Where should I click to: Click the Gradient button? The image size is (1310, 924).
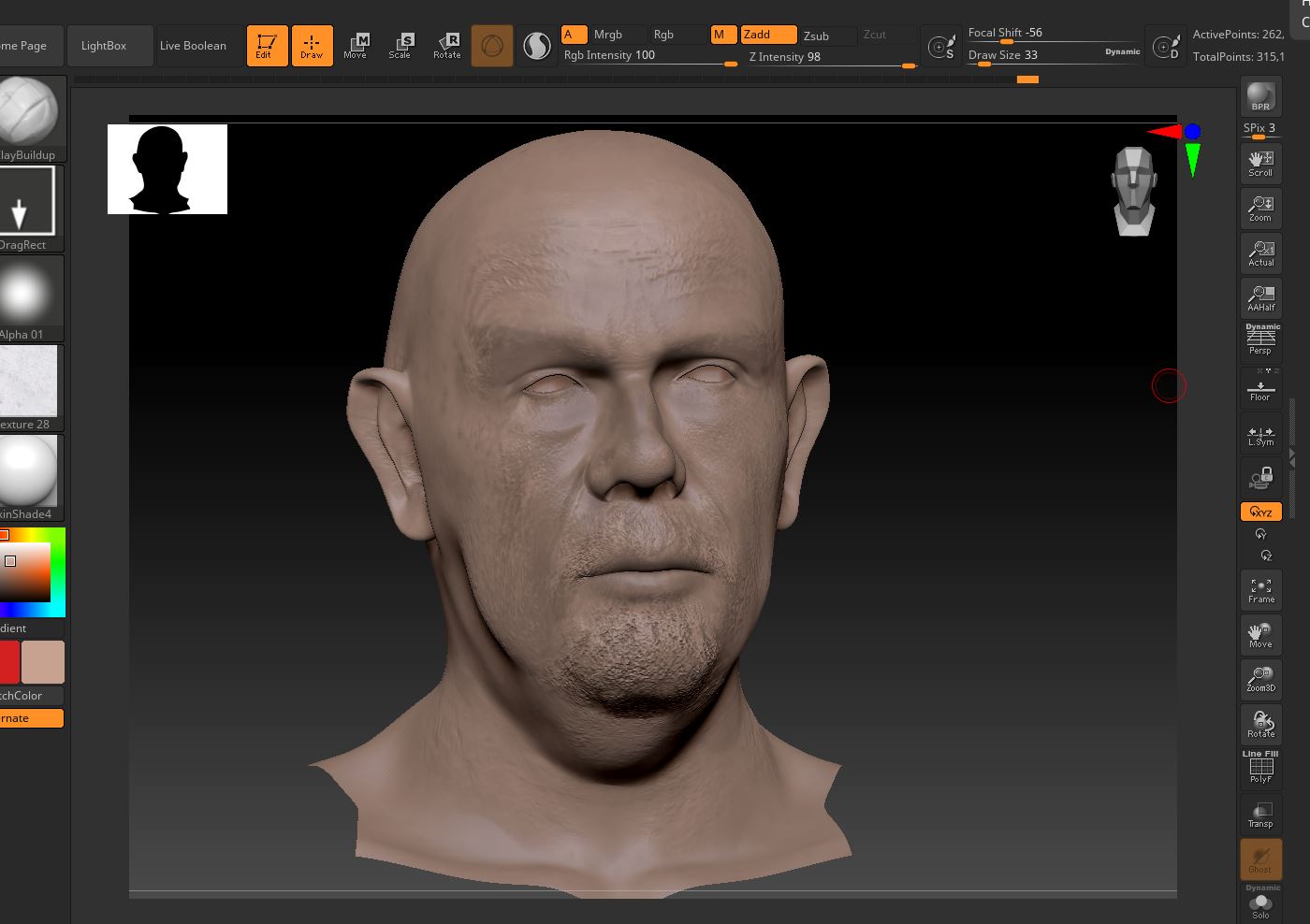click(x=32, y=628)
